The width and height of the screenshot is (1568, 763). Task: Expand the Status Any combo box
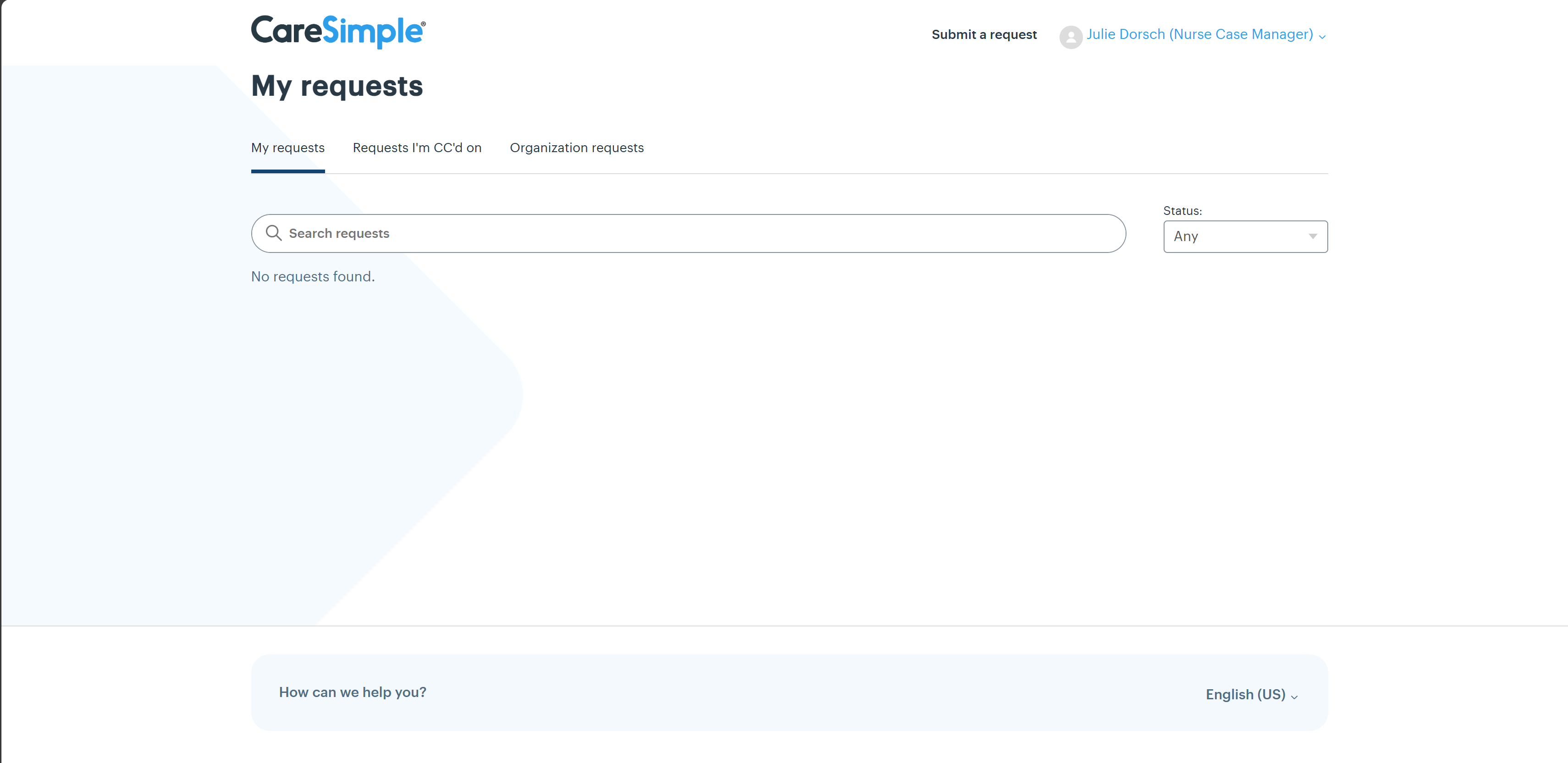pyautogui.click(x=1244, y=236)
